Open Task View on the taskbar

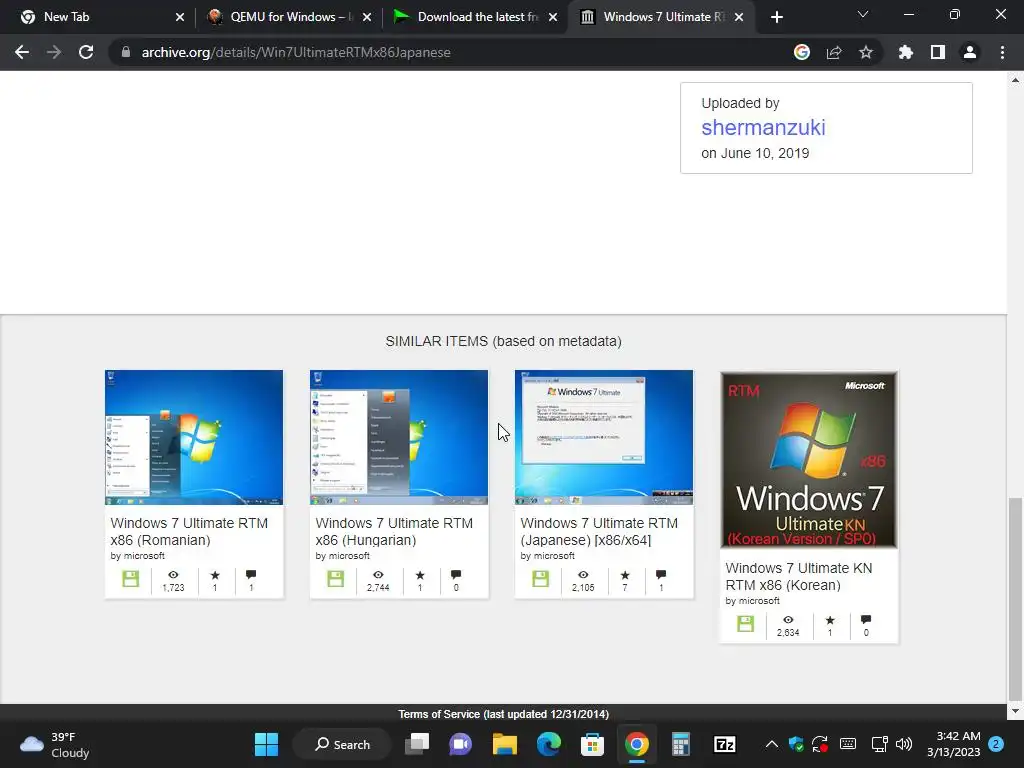click(x=417, y=744)
